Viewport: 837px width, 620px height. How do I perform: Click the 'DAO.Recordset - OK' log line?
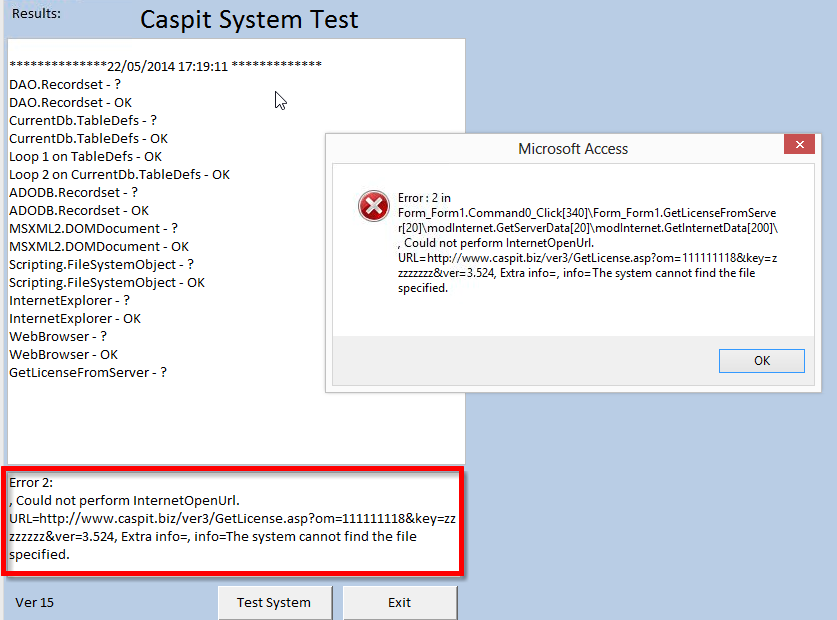70,103
